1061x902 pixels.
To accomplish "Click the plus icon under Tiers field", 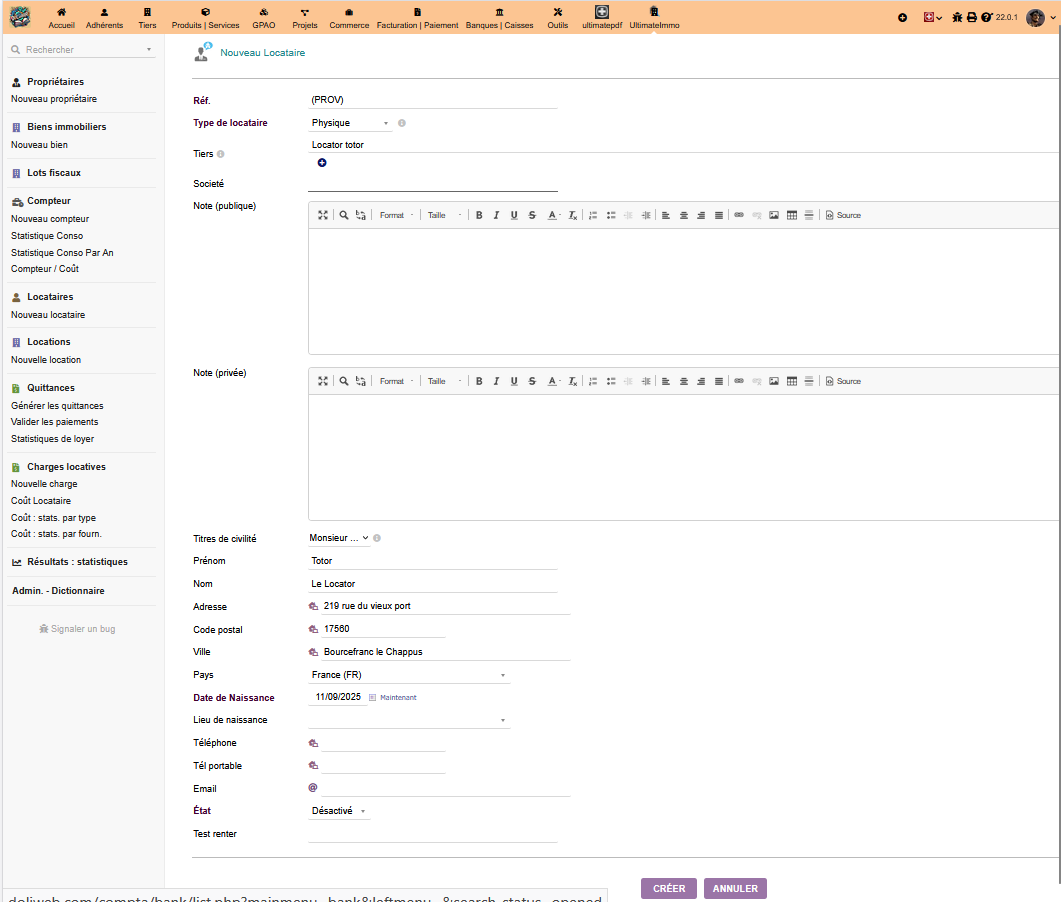I will click(x=322, y=163).
